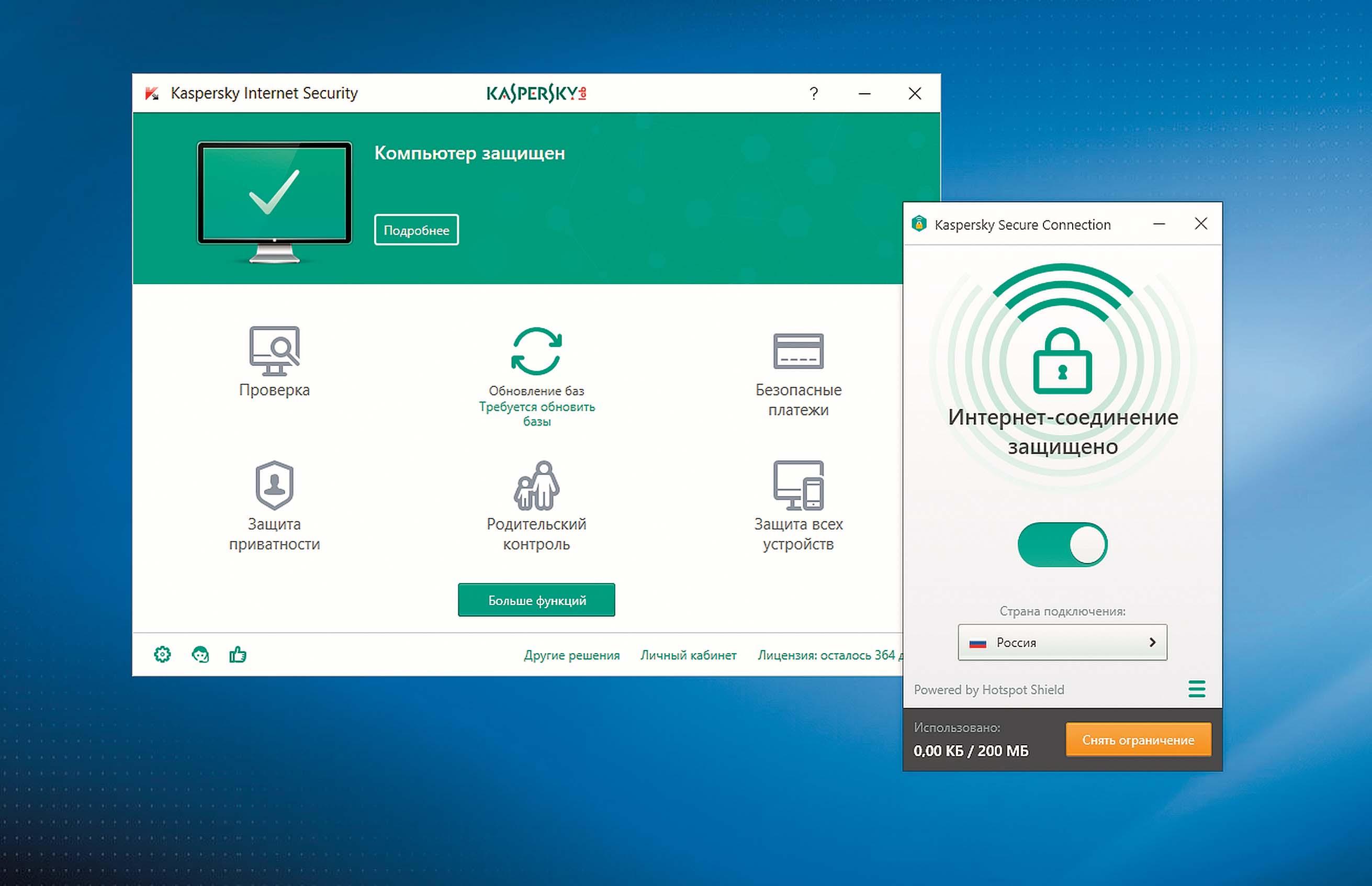Screen dimensions: 1372x886
Task: Click the Больше функций button
Action: coord(536,600)
